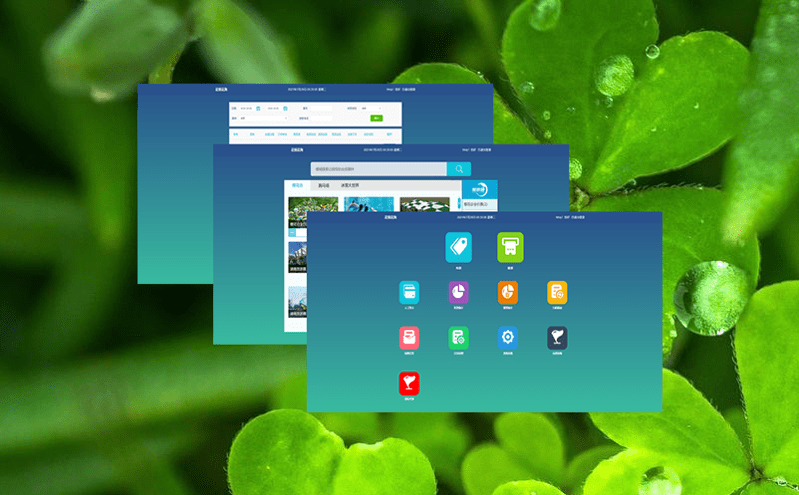Click the red cocktail glass icon

(409, 383)
